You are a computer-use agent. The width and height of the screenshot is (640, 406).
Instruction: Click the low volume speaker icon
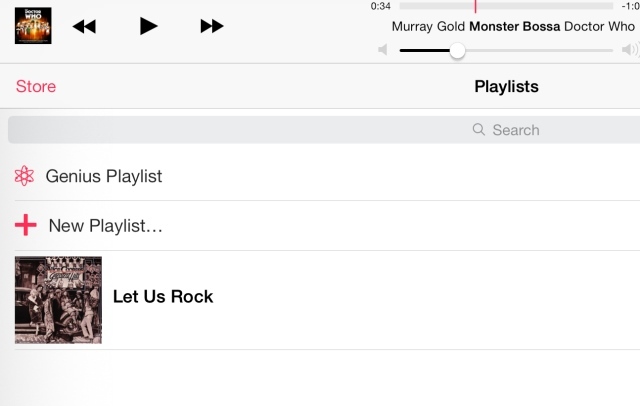click(383, 50)
